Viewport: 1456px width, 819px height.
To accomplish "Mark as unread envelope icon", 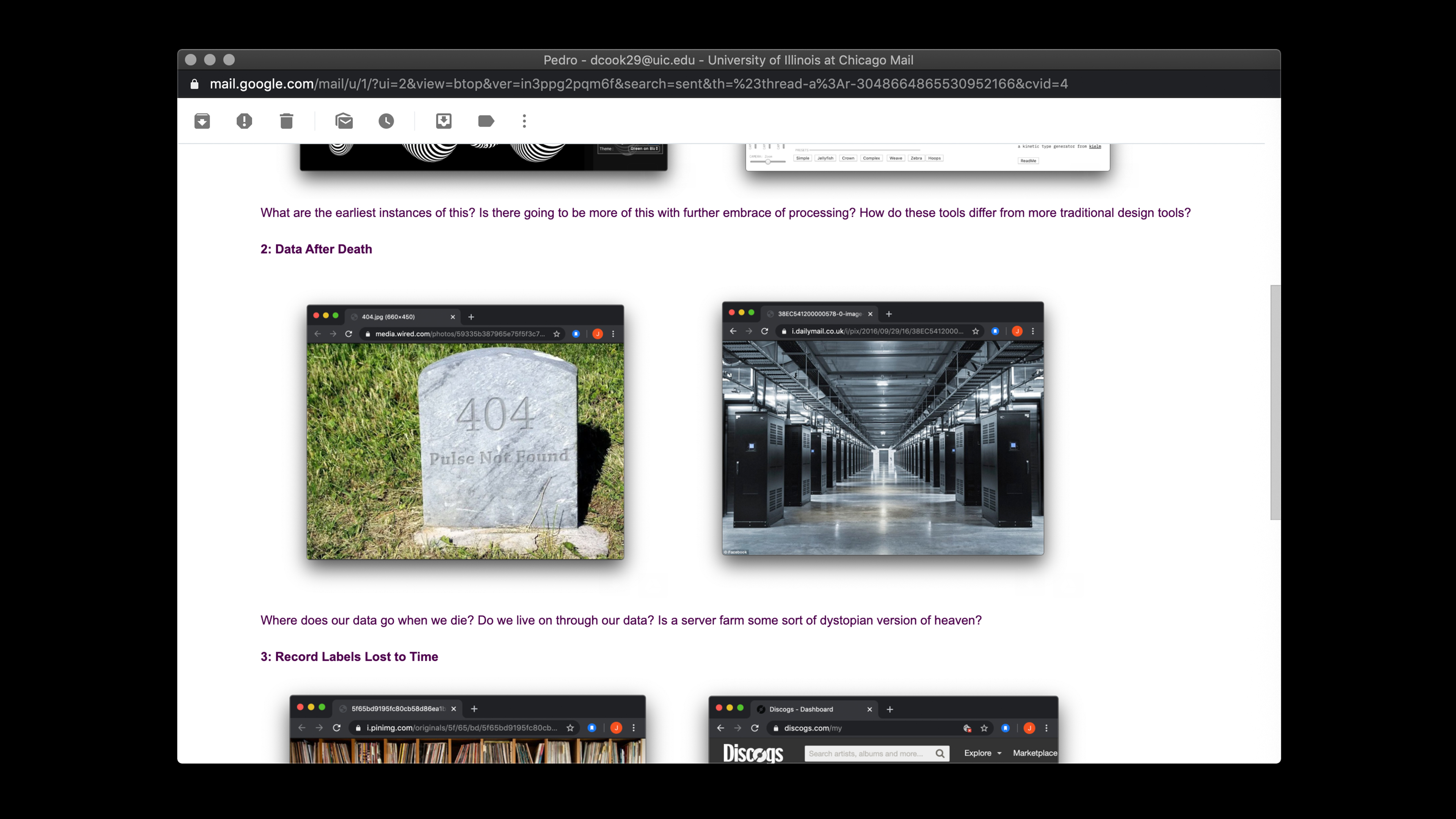I will tap(344, 121).
